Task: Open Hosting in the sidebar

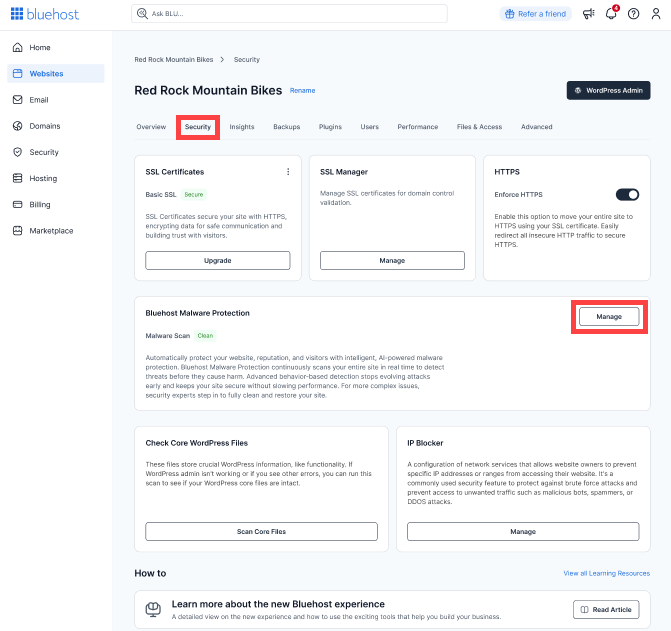Action: click(x=56, y=178)
